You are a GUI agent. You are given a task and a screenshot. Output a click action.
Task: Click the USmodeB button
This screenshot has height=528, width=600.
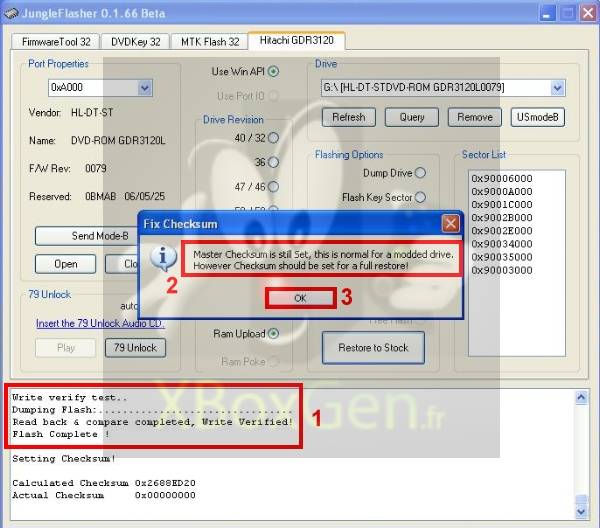538,117
